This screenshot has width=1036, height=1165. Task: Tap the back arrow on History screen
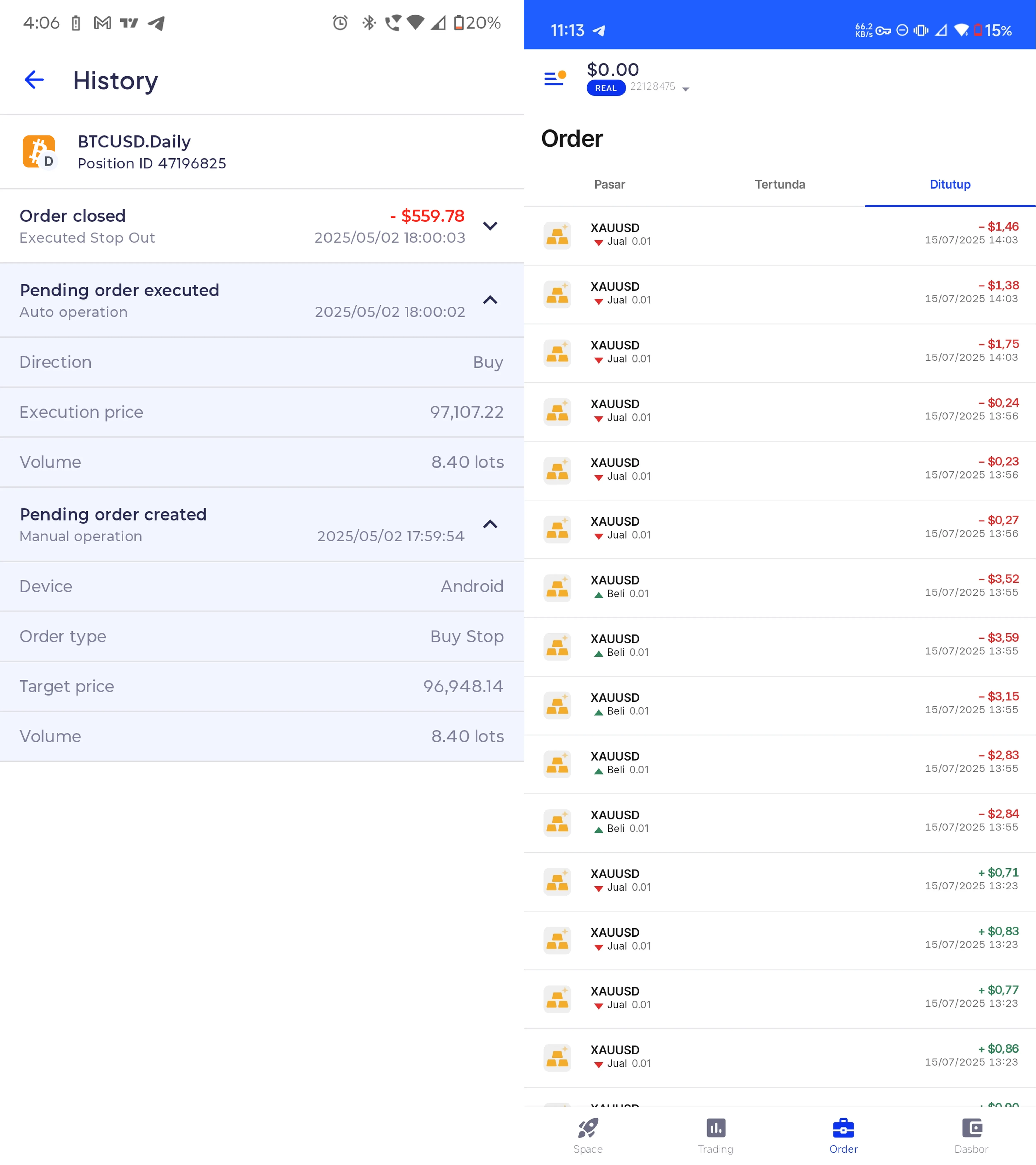[34, 80]
